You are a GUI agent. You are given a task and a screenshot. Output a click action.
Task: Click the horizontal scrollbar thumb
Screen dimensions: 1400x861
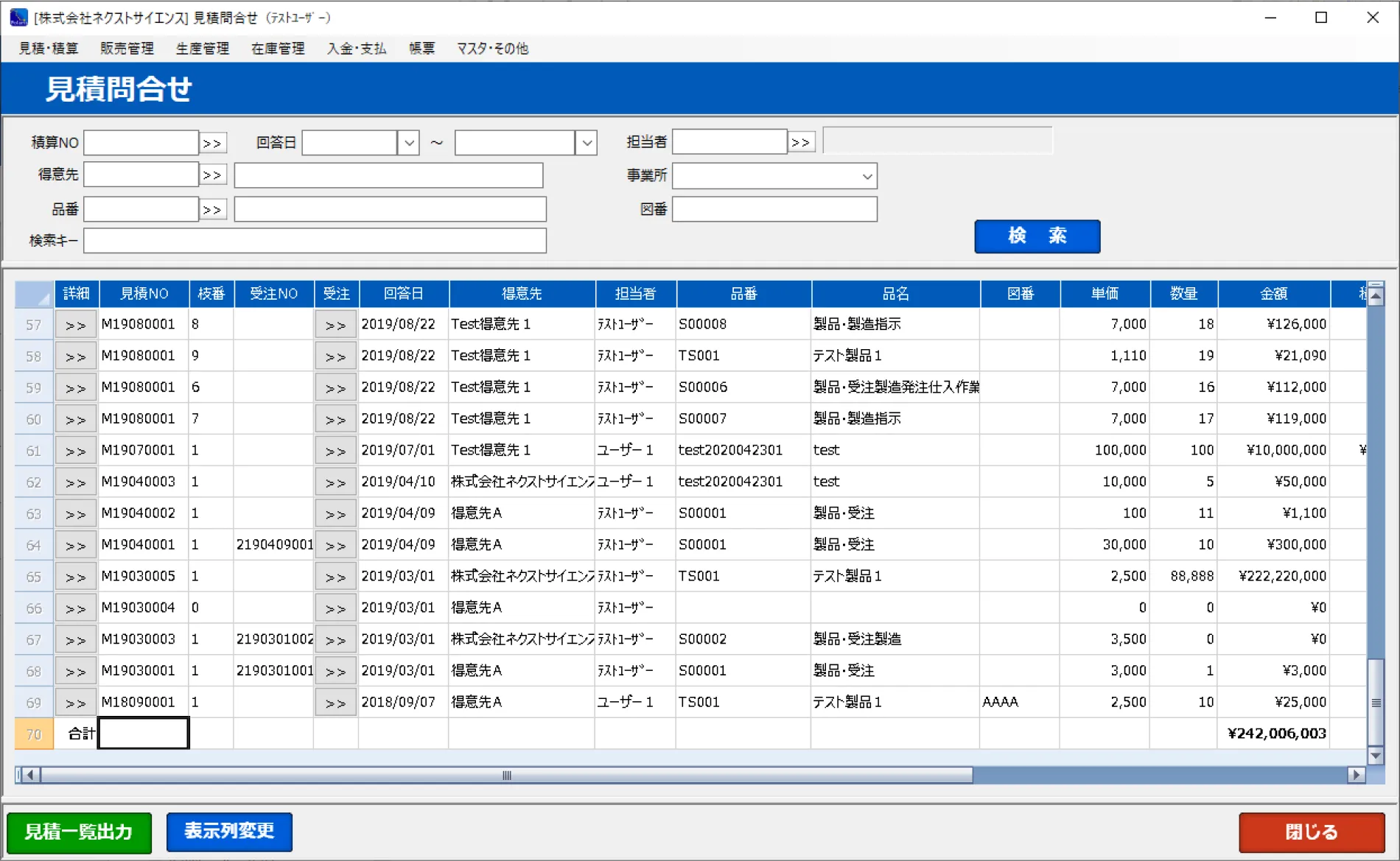(x=507, y=775)
